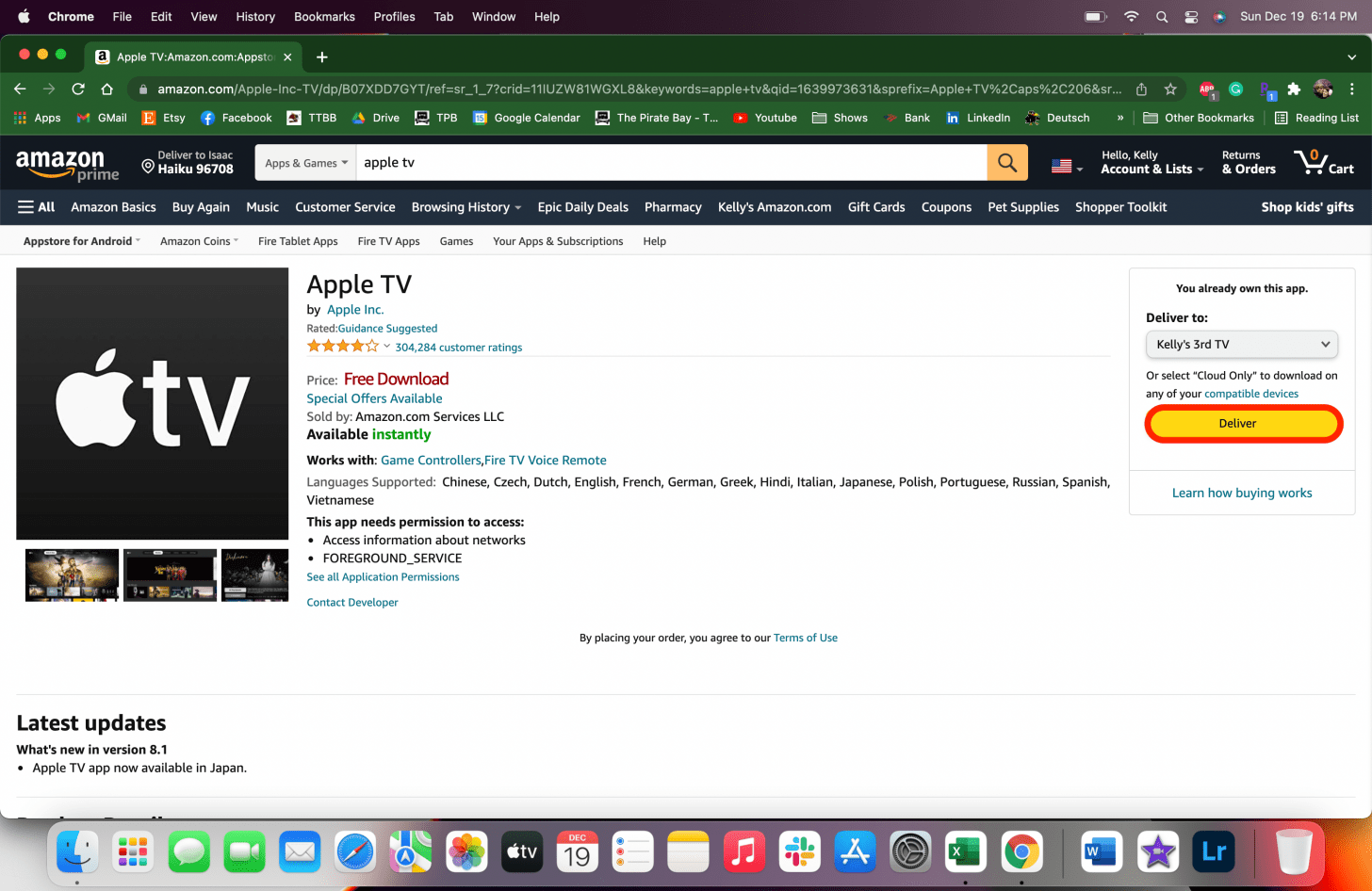Click the Amazon Prime logo
Viewport: 1372px width, 891px height.
(67, 165)
